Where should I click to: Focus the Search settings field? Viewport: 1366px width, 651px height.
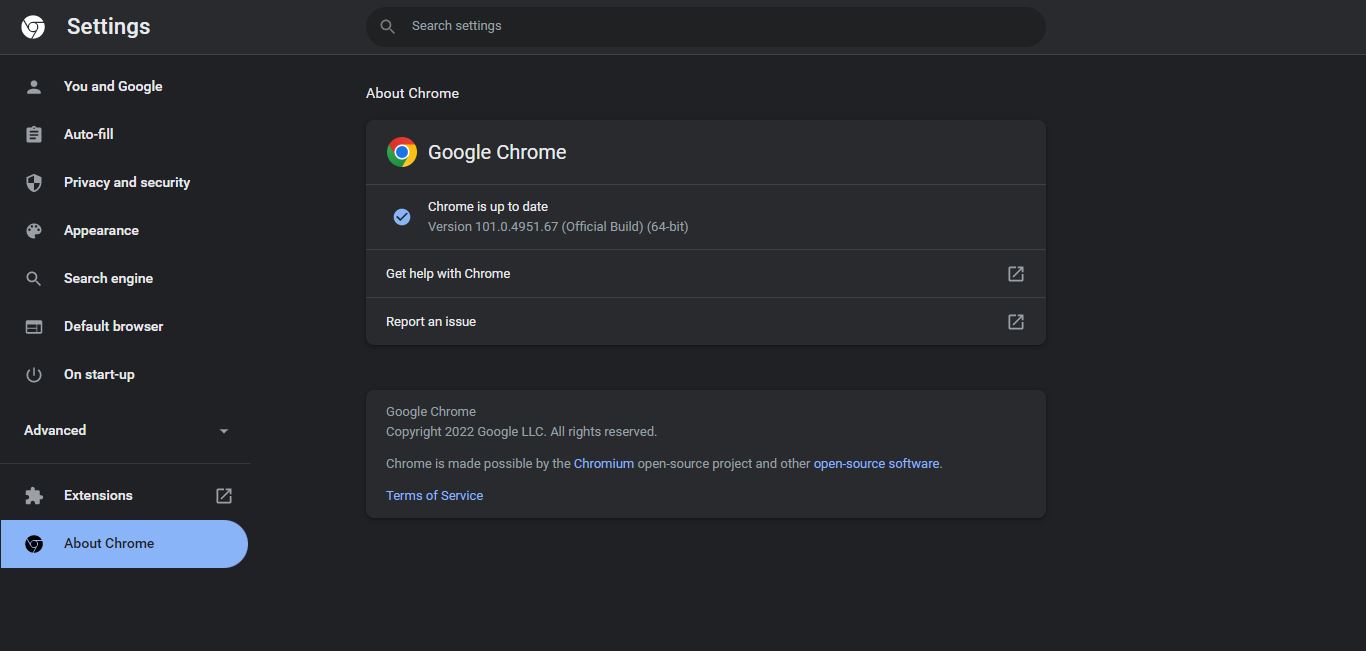click(706, 26)
